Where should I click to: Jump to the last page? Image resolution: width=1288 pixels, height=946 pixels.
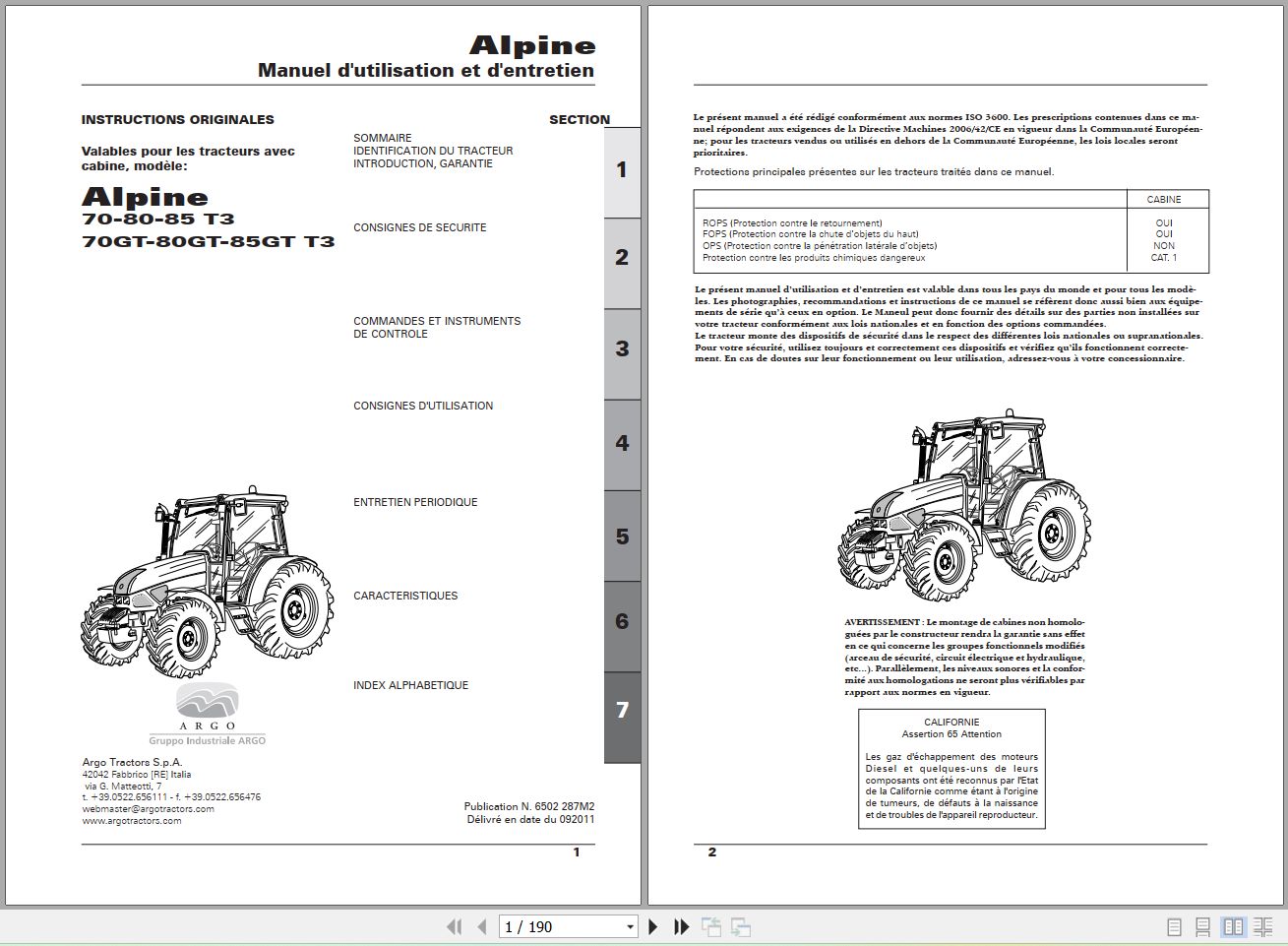(681, 926)
